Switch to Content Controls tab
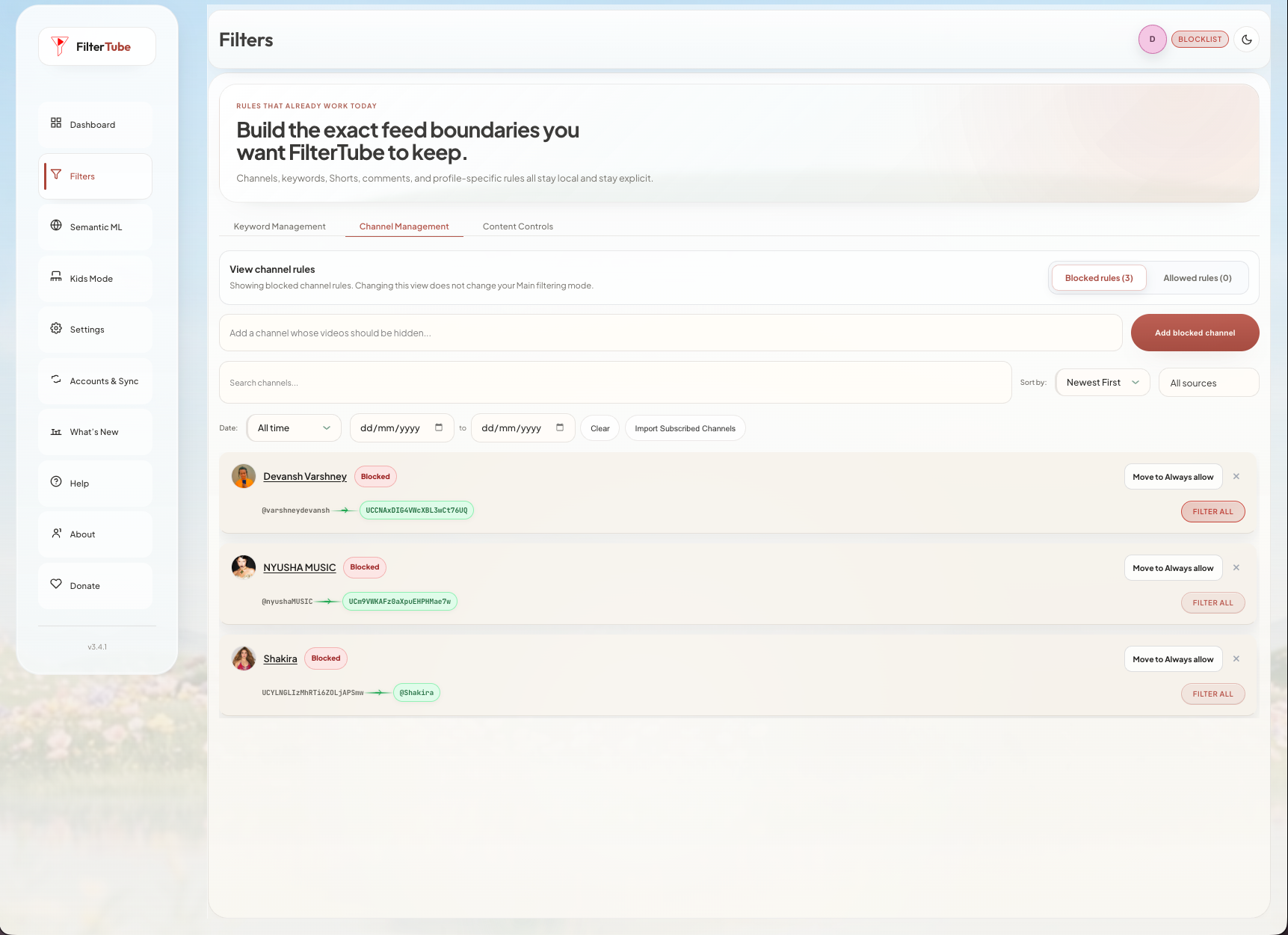Viewport: 1288px width, 935px height. coord(518,226)
